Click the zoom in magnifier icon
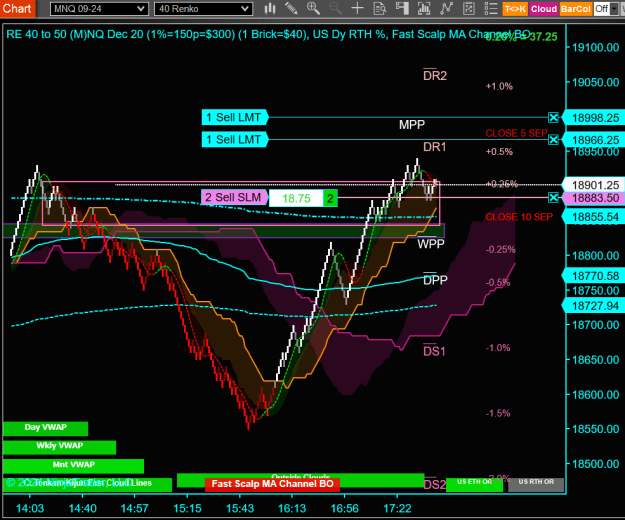This screenshot has height=520, width=625. [313, 8]
